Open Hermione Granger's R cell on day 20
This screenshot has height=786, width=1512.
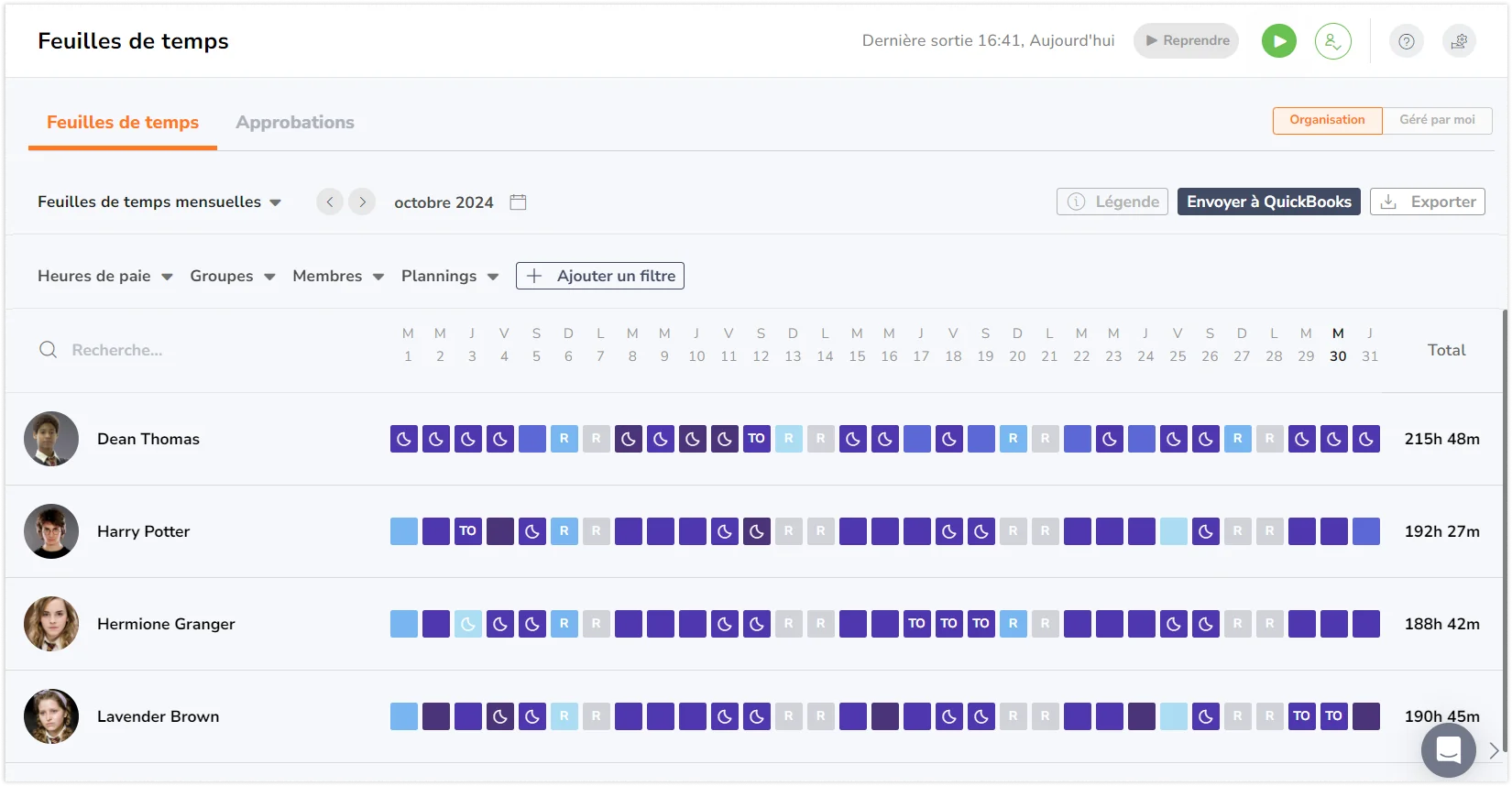tap(1013, 624)
